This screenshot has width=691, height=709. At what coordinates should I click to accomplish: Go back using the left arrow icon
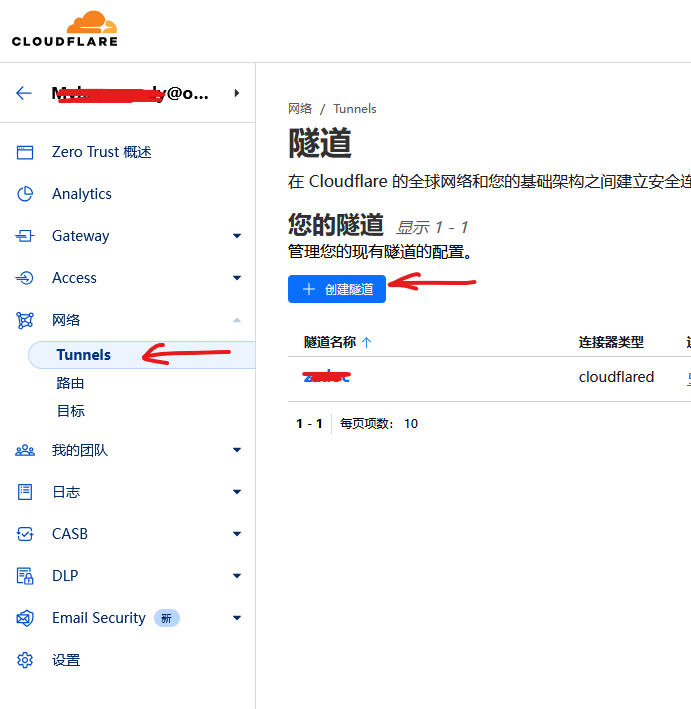(24, 93)
